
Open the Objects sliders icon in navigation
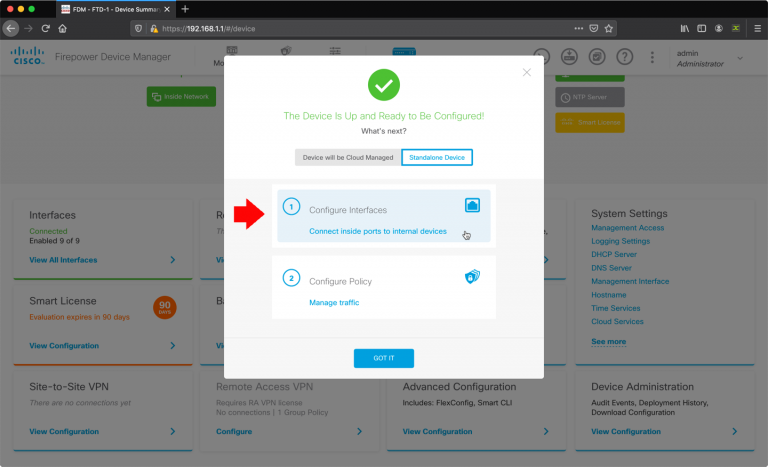(335, 50)
